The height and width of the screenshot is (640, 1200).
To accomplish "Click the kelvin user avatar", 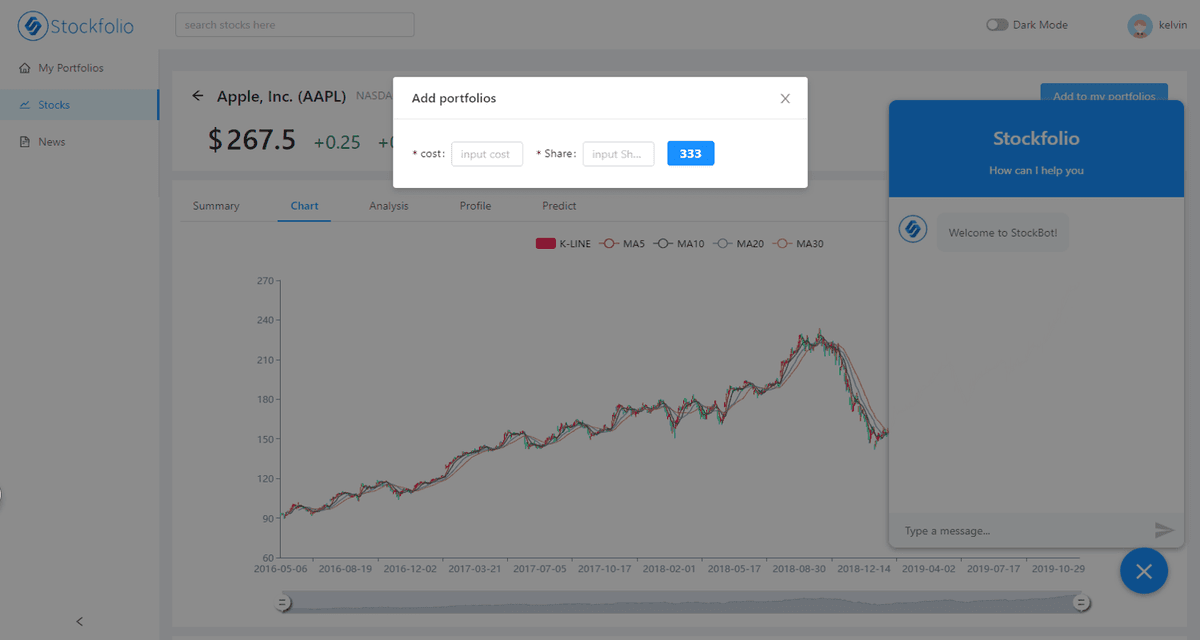I will tap(1139, 26).
